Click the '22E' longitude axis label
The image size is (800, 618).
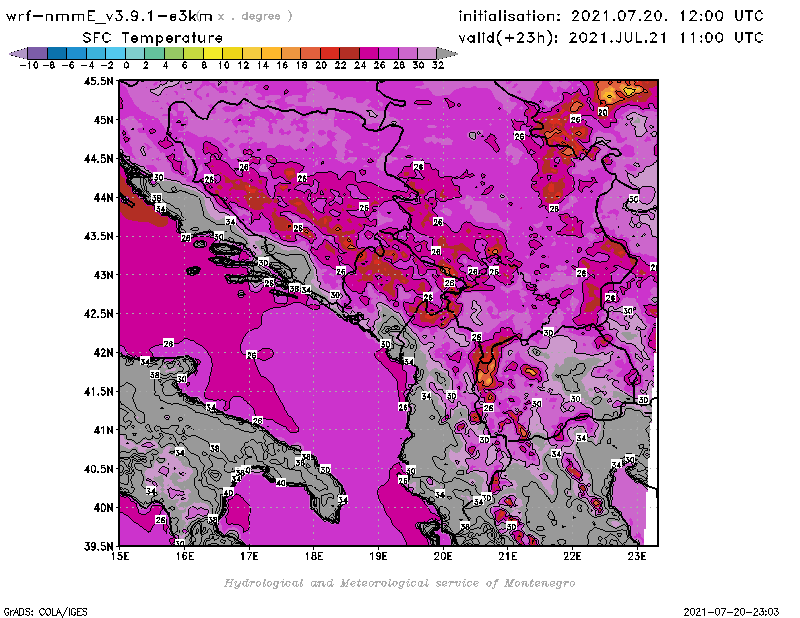pyautogui.click(x=572, y=556)
